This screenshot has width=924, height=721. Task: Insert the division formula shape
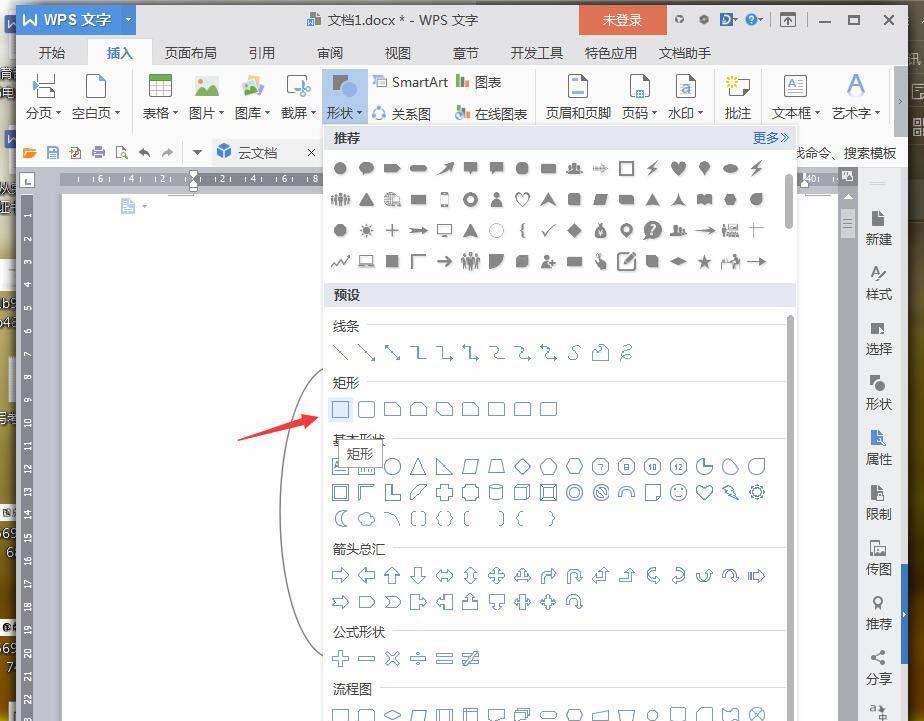pos(418,658)
